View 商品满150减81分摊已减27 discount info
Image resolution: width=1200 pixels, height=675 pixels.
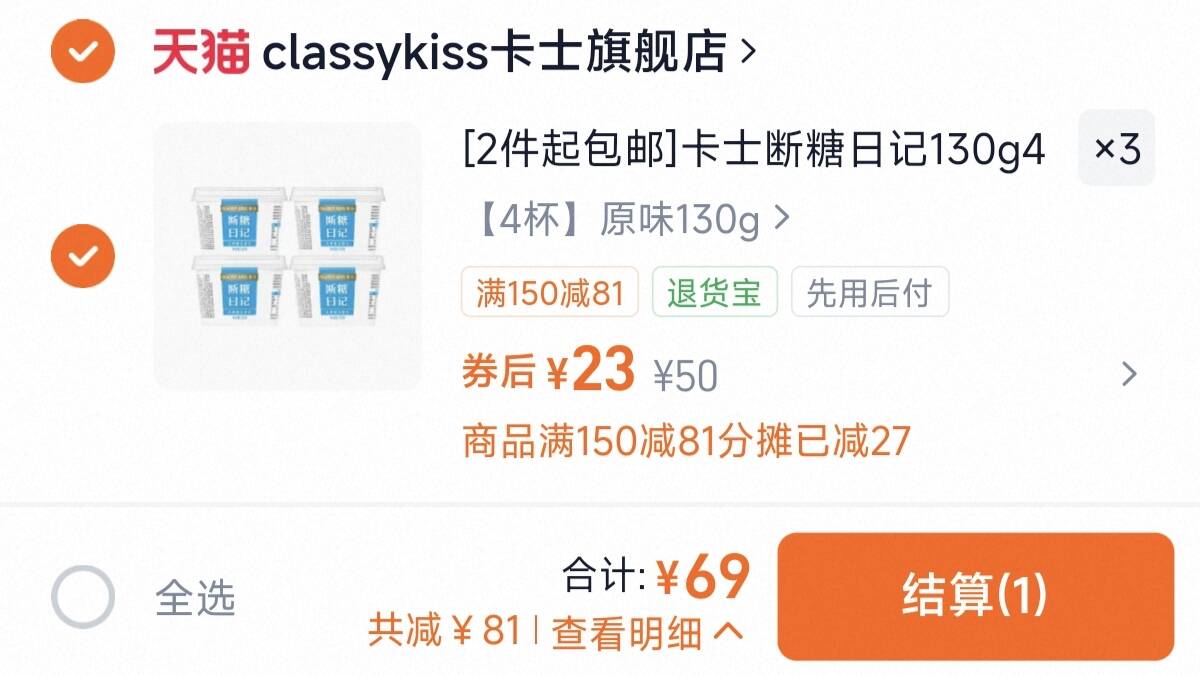pyautogui.click(x=686, y=441)
